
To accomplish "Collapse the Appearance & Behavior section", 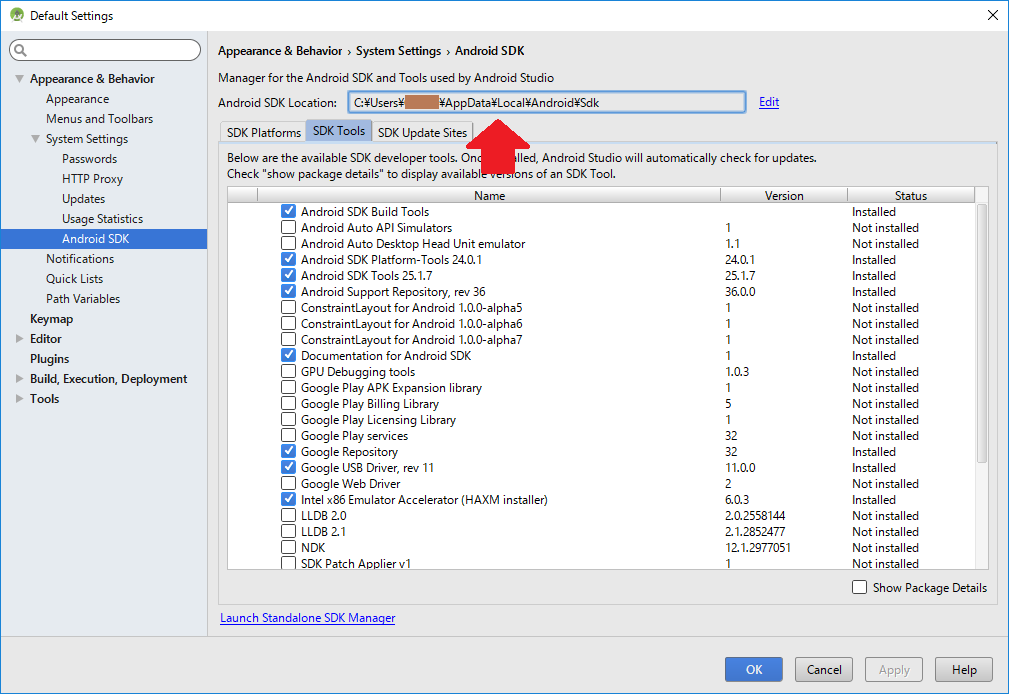I will point(21,78).
